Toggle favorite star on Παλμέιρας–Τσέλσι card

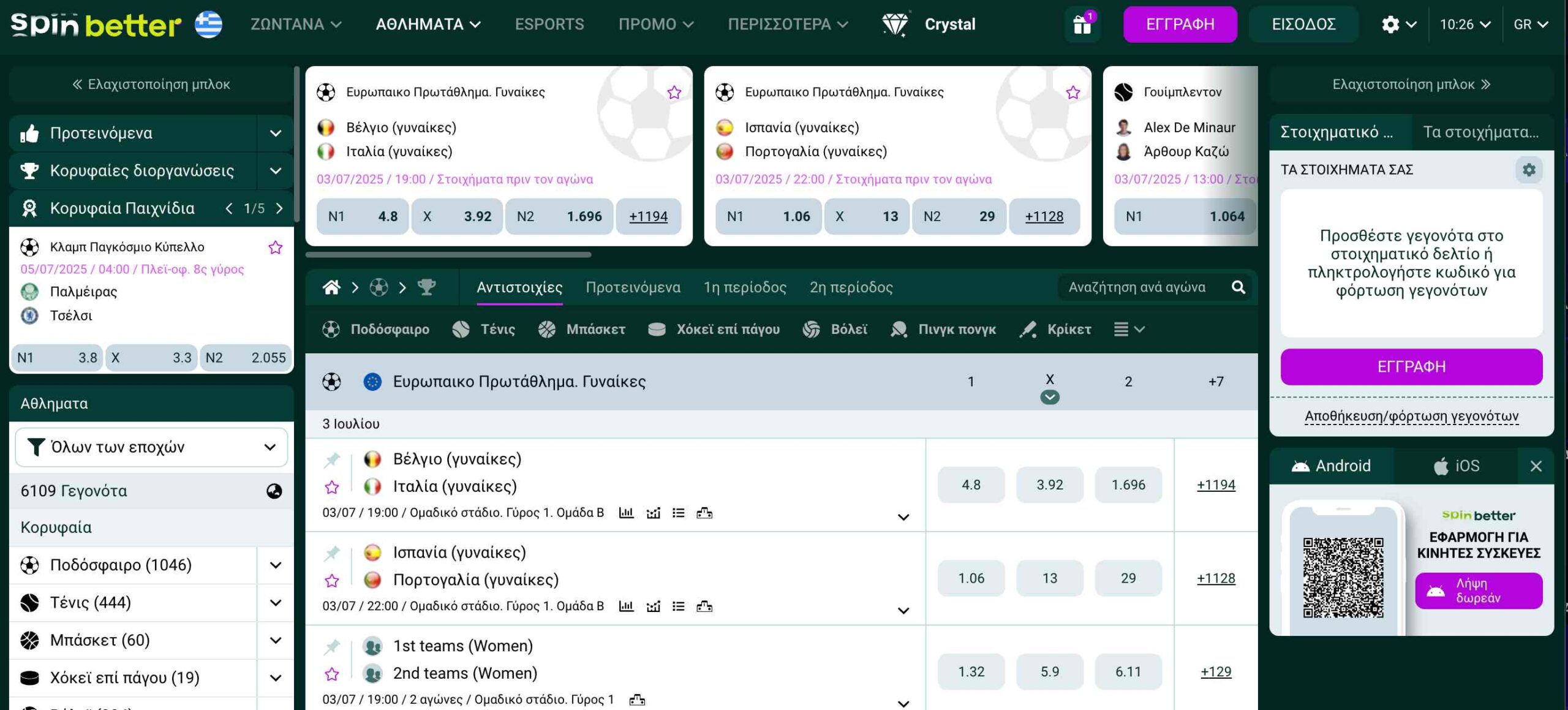click(x=276, y=247)
